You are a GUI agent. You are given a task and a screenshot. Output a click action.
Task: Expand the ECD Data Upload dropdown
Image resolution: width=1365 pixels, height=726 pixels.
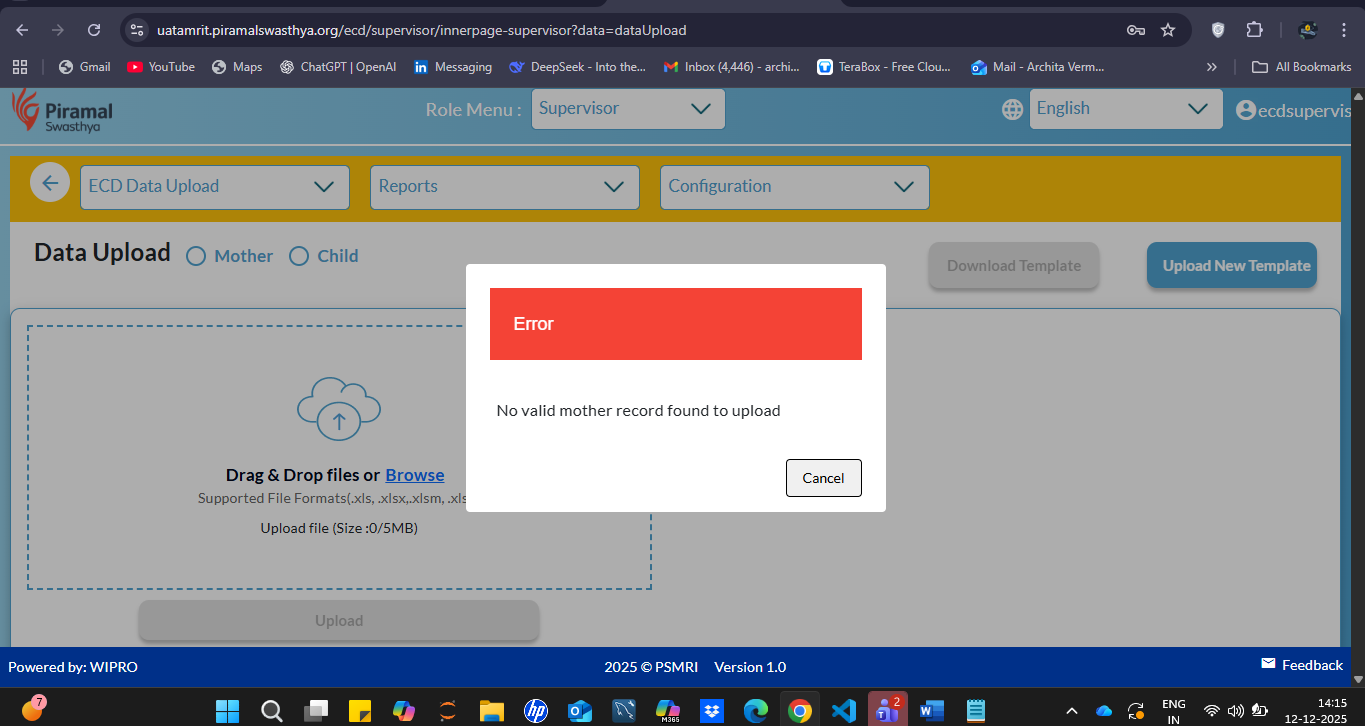click(x=215, y=187)
